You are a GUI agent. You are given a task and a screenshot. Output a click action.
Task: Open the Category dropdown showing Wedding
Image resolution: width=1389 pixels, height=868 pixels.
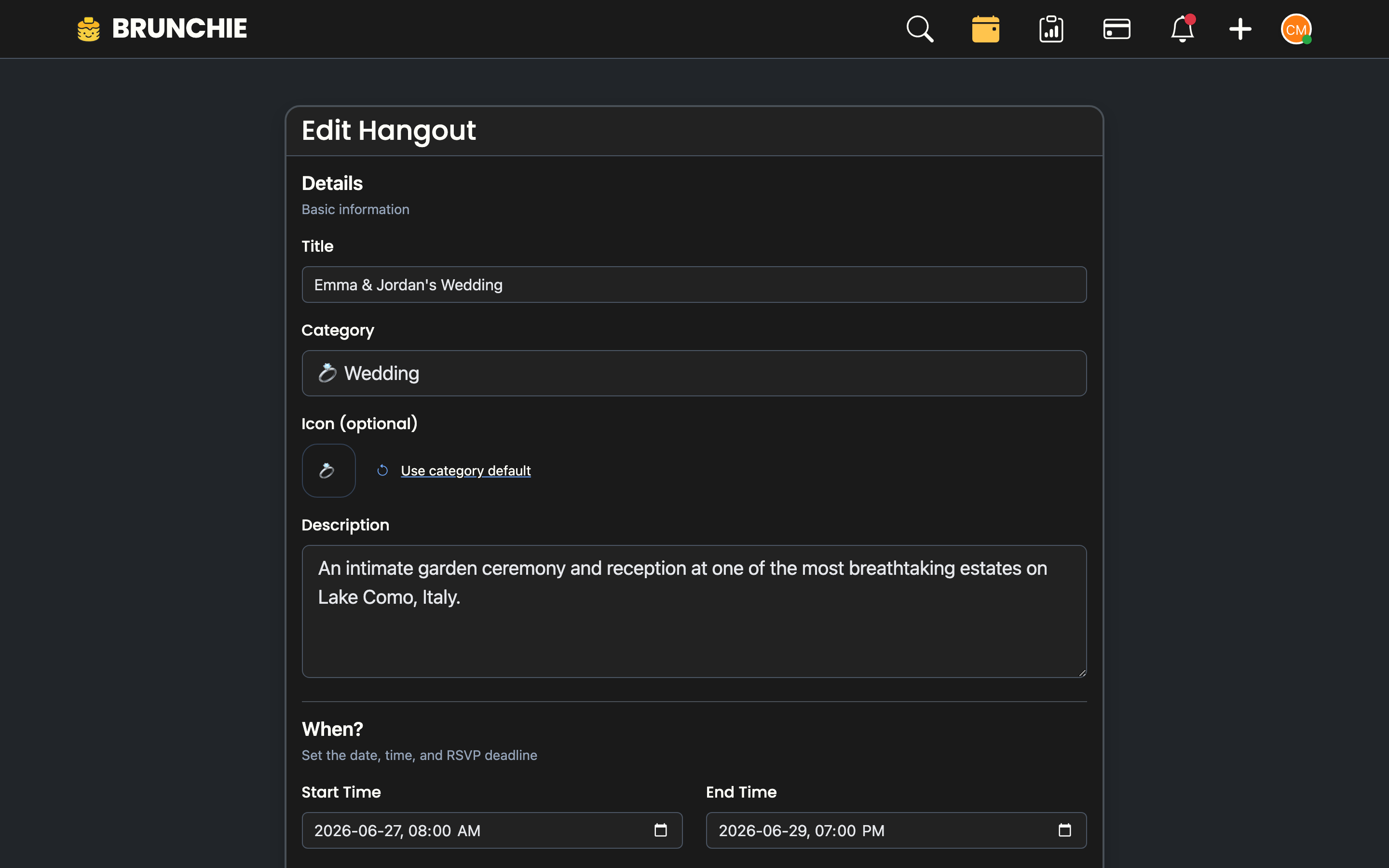[694, 373]
